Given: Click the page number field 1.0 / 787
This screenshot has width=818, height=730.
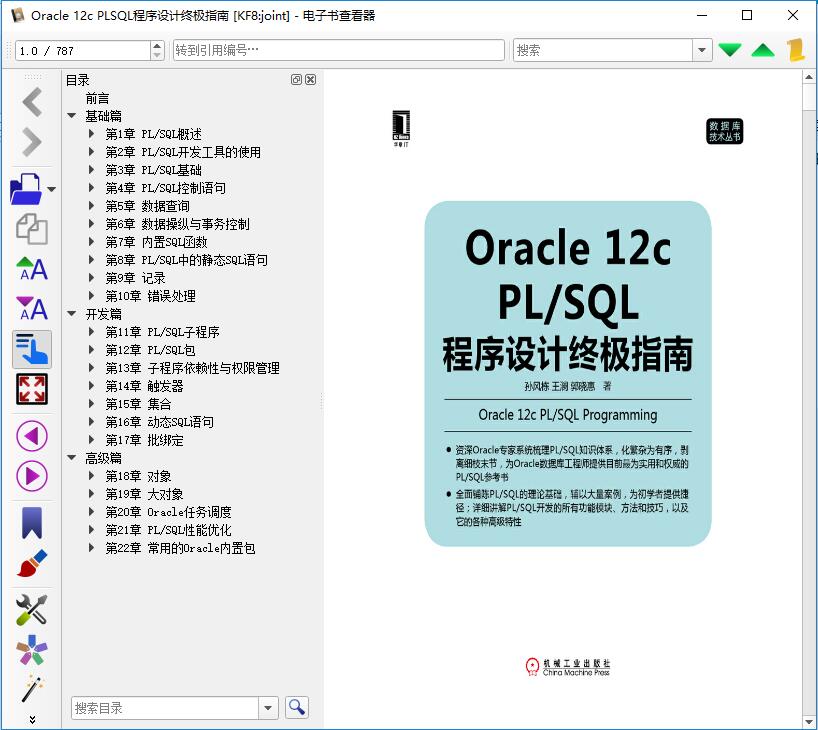Looking at the screenshot, I should [83, 51].
